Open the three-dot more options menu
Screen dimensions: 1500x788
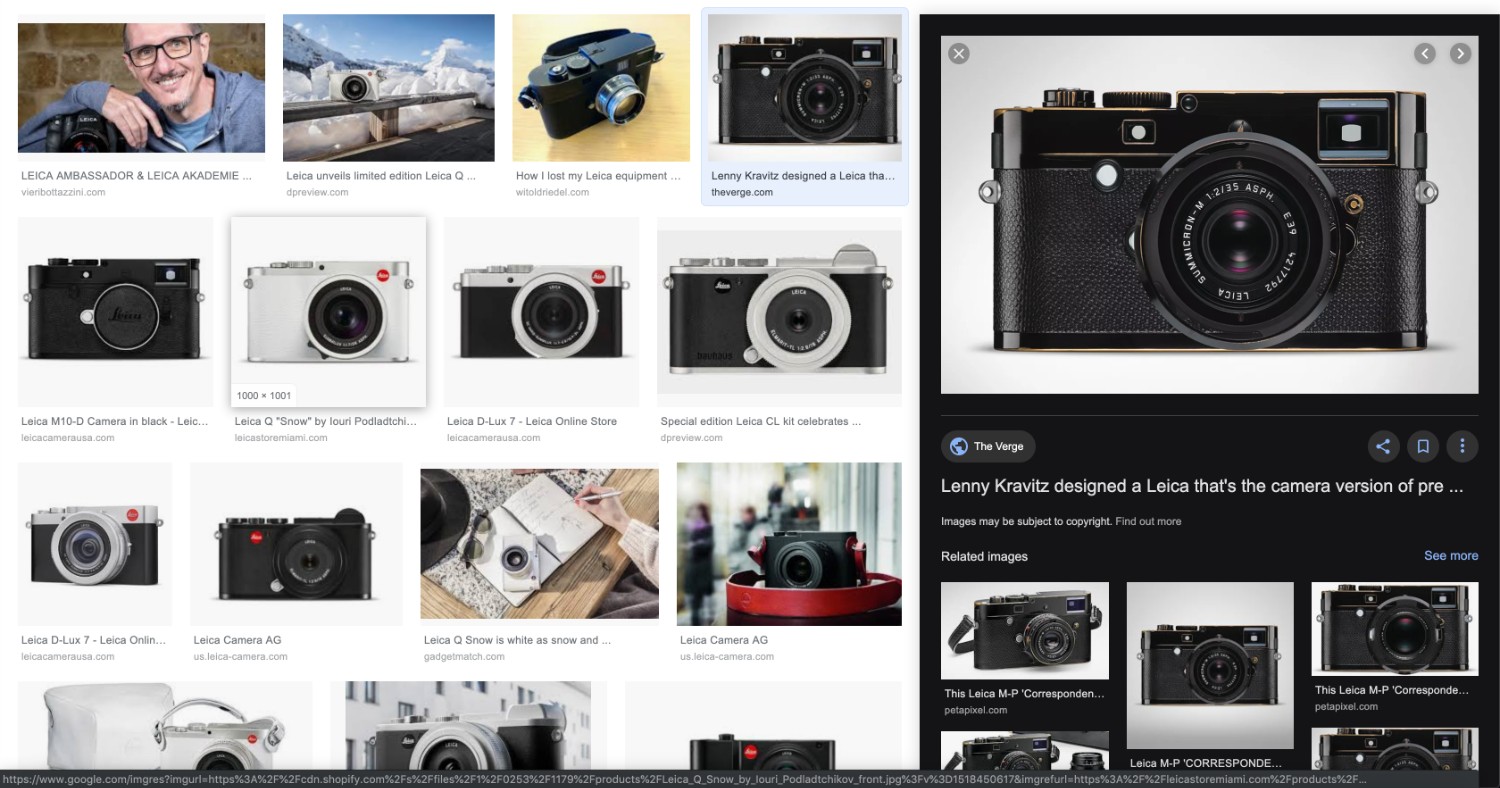point(1462,446)
